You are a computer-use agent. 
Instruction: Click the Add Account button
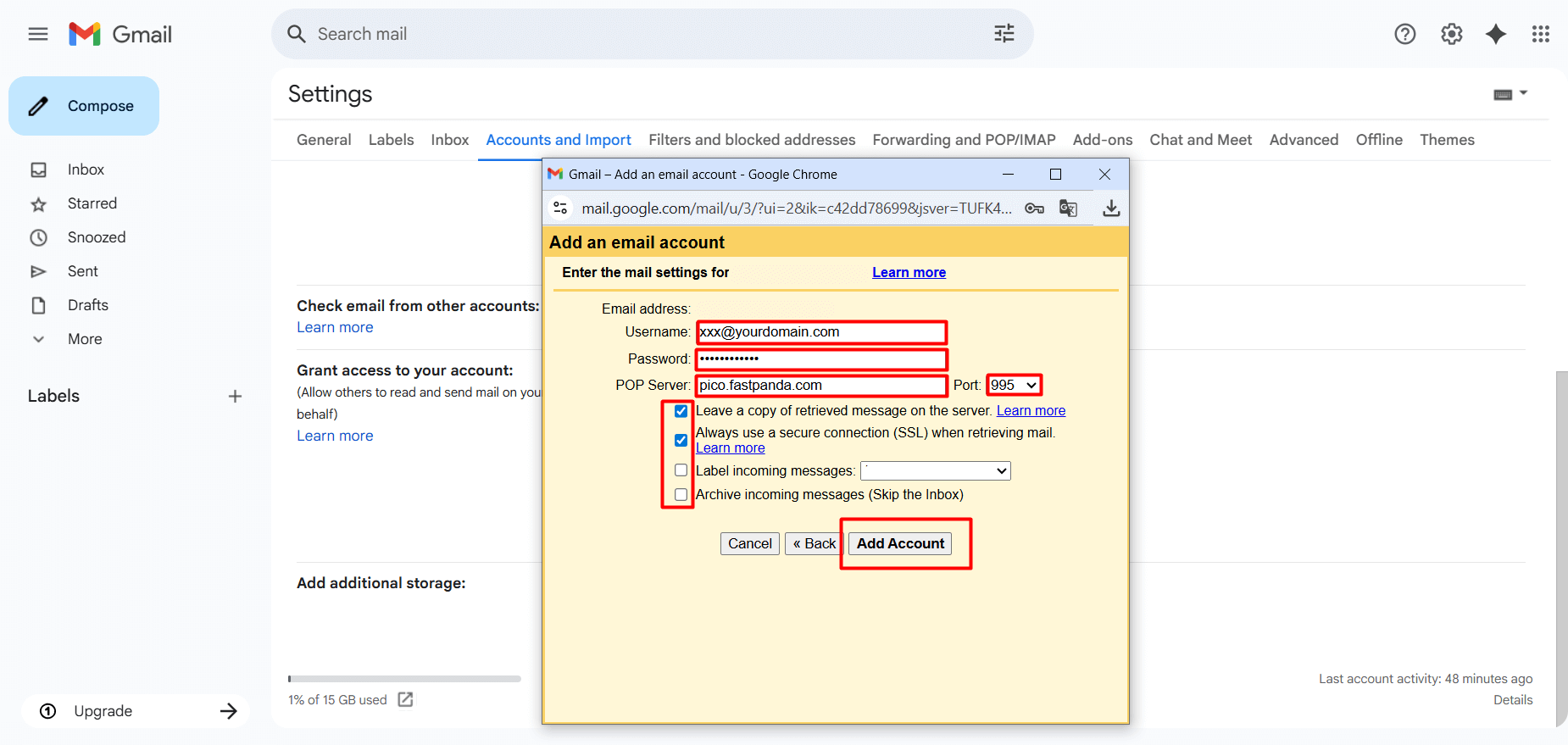[x=900, y=543]
